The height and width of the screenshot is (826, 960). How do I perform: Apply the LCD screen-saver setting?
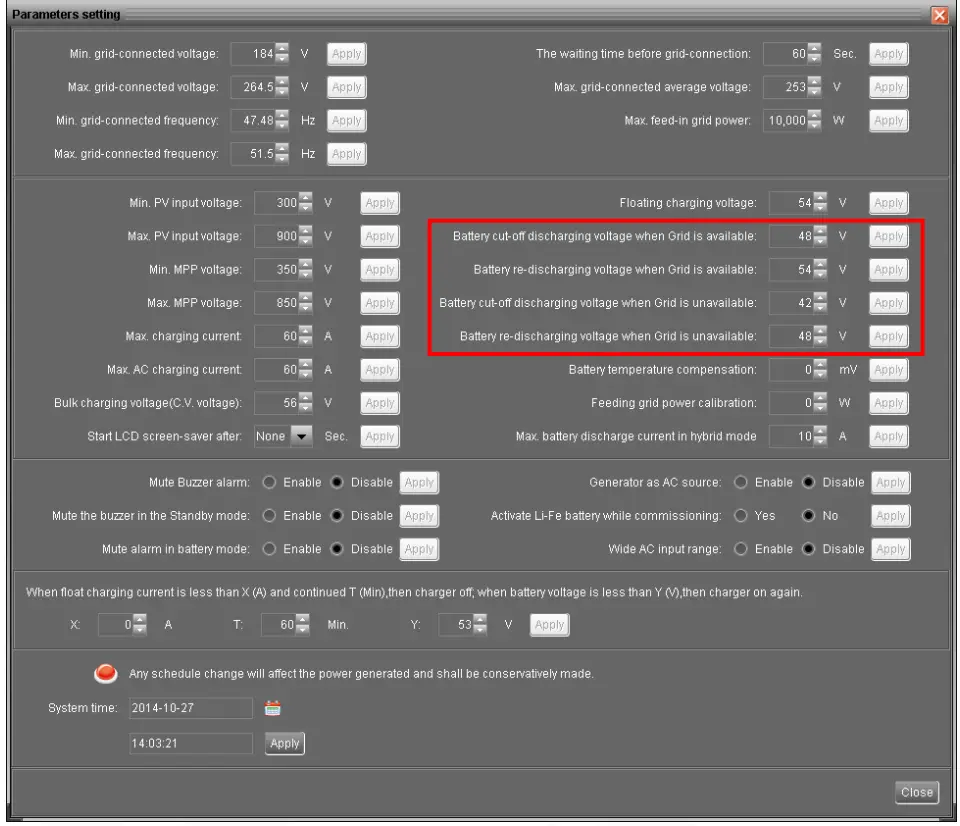[380, 437]
